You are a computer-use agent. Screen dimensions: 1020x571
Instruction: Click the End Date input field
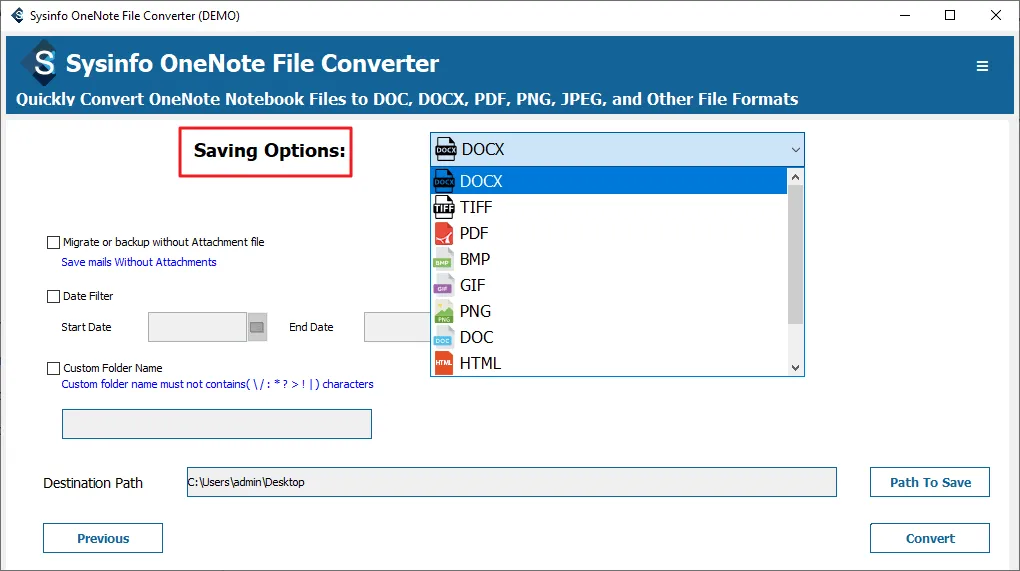point(397,327)
